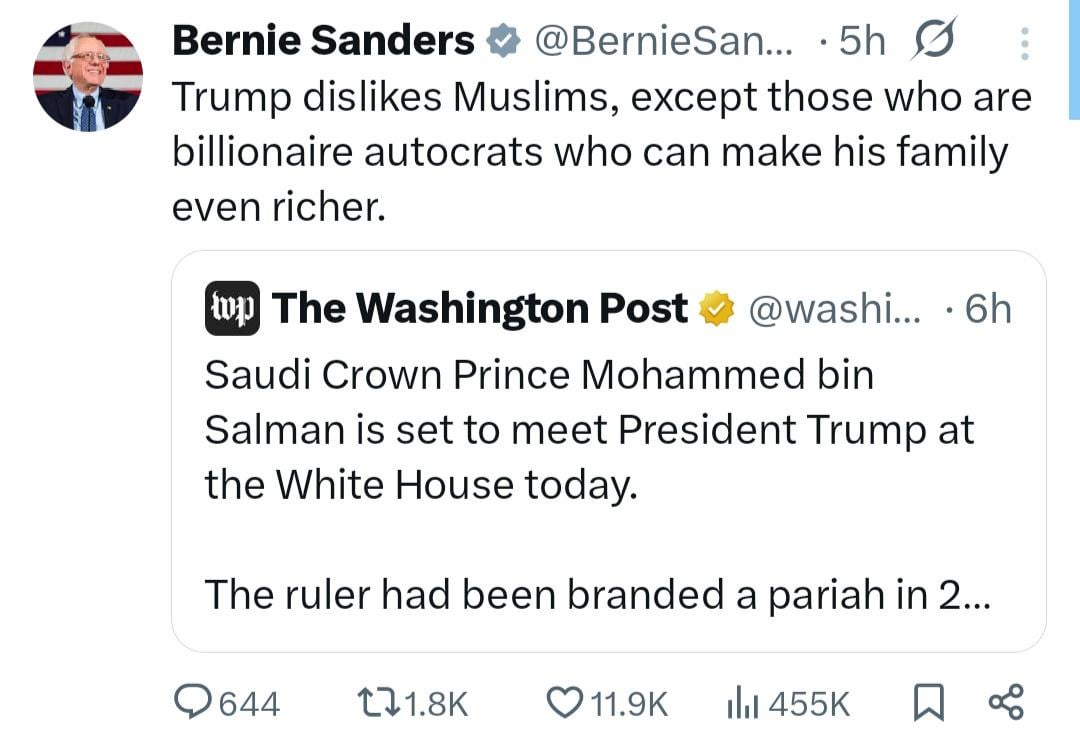Click the Washington Post logo avatar
Viewport: 1080px width, 738px height.
click(x=231, y=308)
